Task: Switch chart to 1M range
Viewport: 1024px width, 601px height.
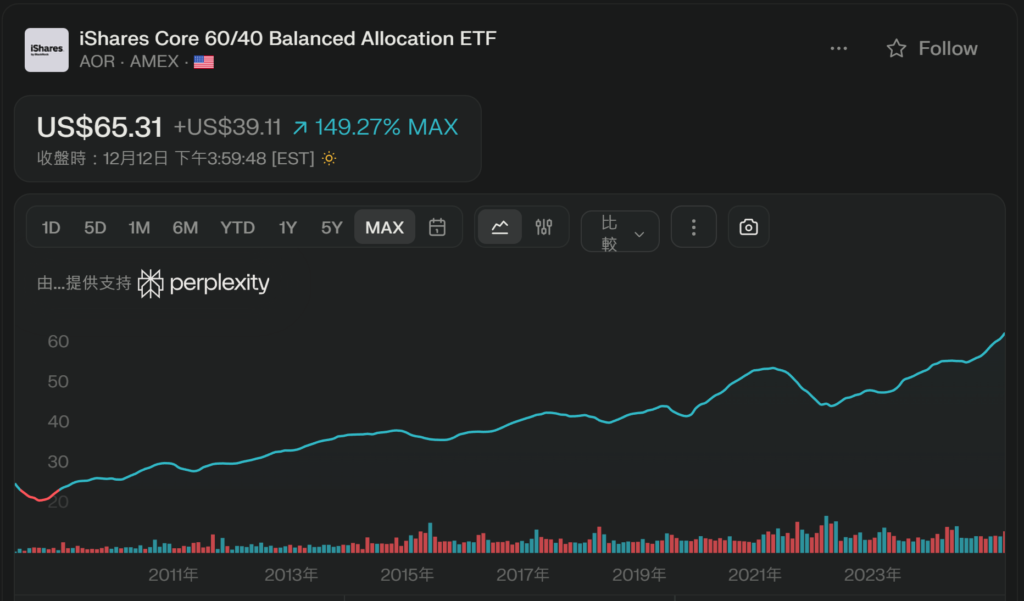Action: pyautogui.click(x=139, y=227)
